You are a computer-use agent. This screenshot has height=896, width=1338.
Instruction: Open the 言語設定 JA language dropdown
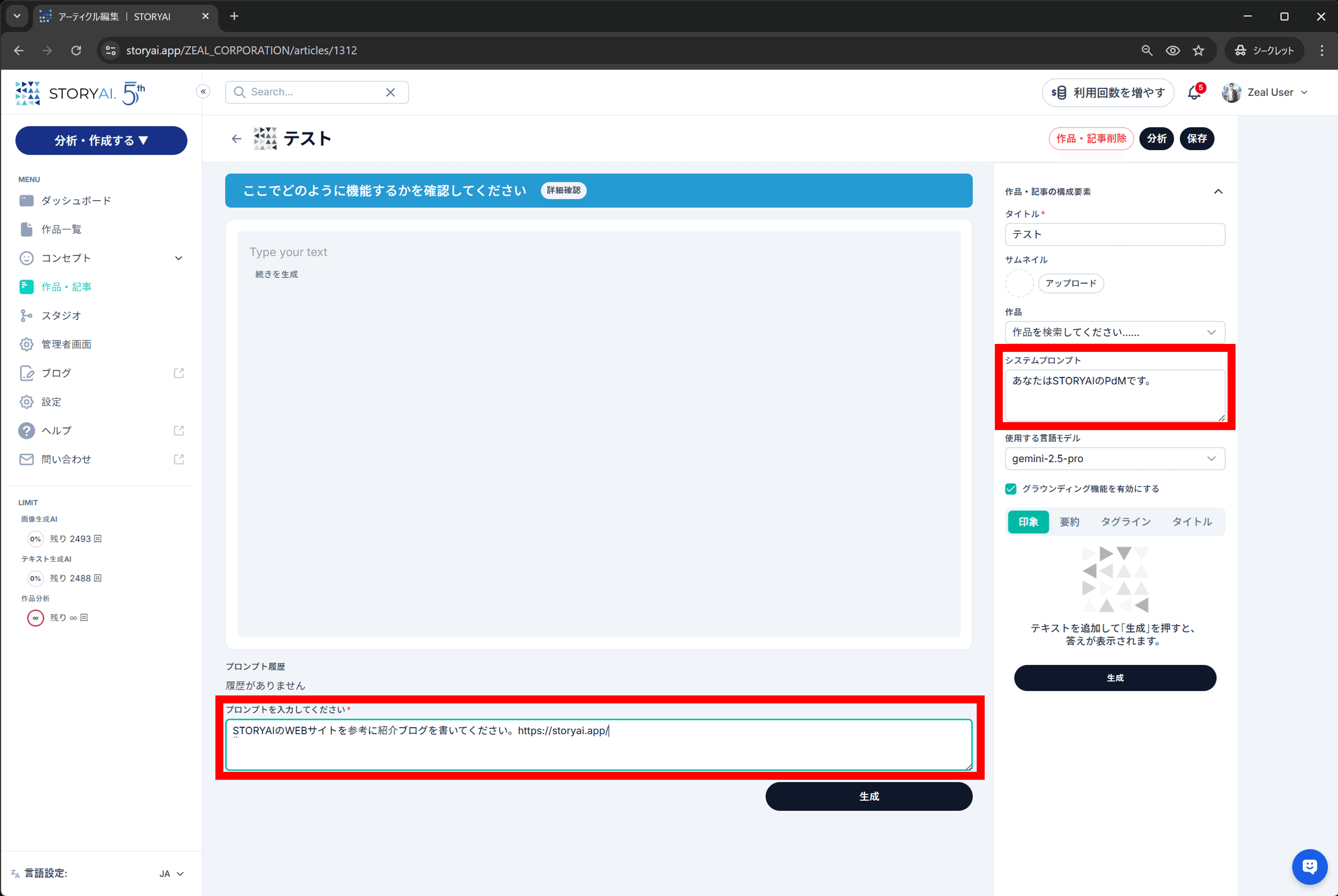(171, 873)
